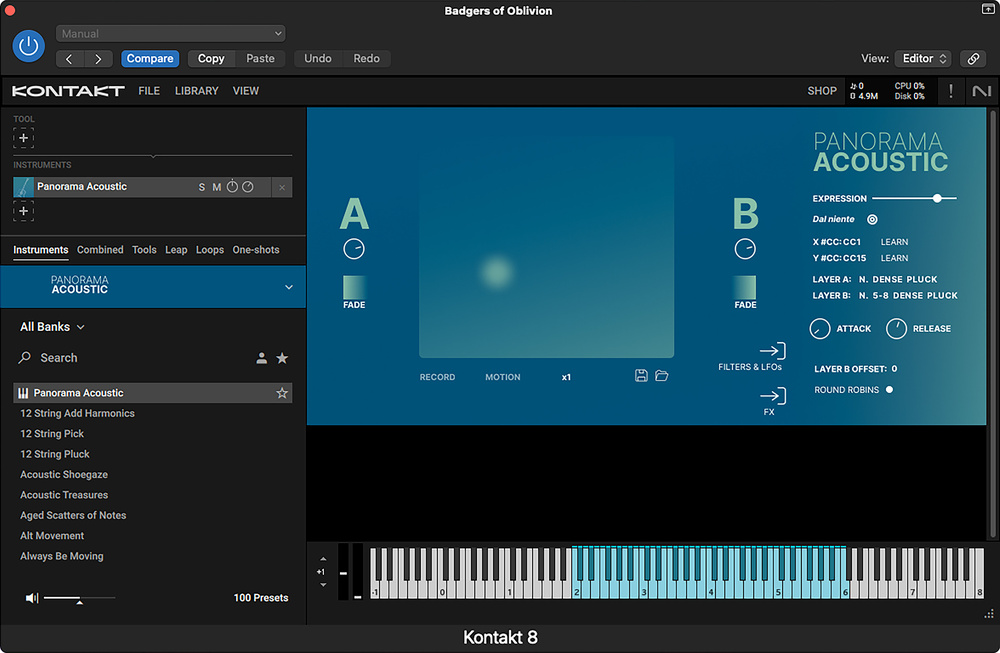This screenshot has width=1000, height=653.
Task: Click RECORD under the XY pad
Action: click(438, 377)
